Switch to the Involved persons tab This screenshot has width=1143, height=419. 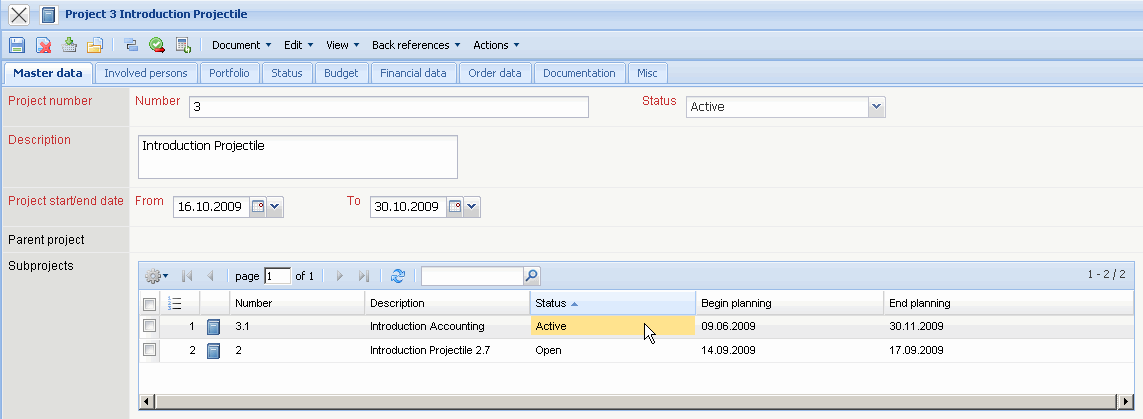(x=146, y=73)
